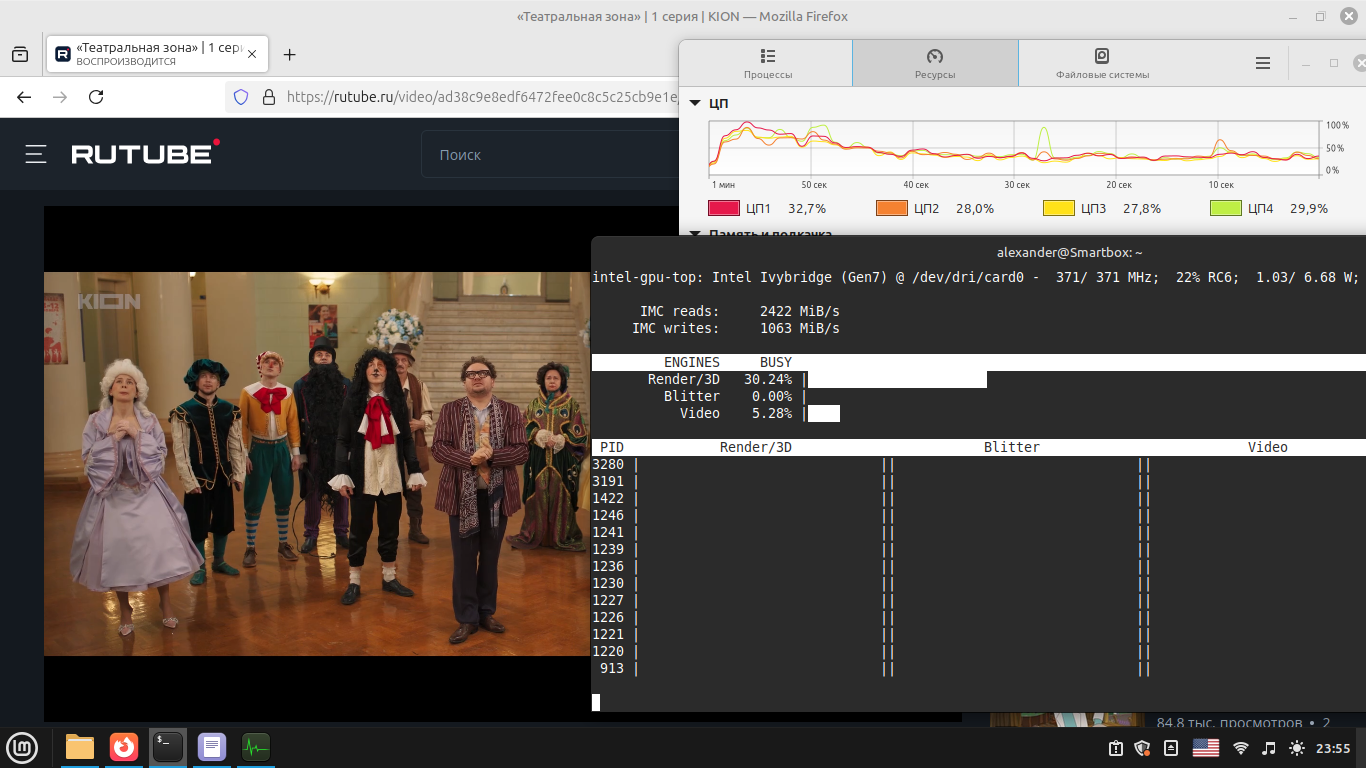Pick a new color for ЦП1
Screen dimensions: 1366x768
(x=723, y=208)
